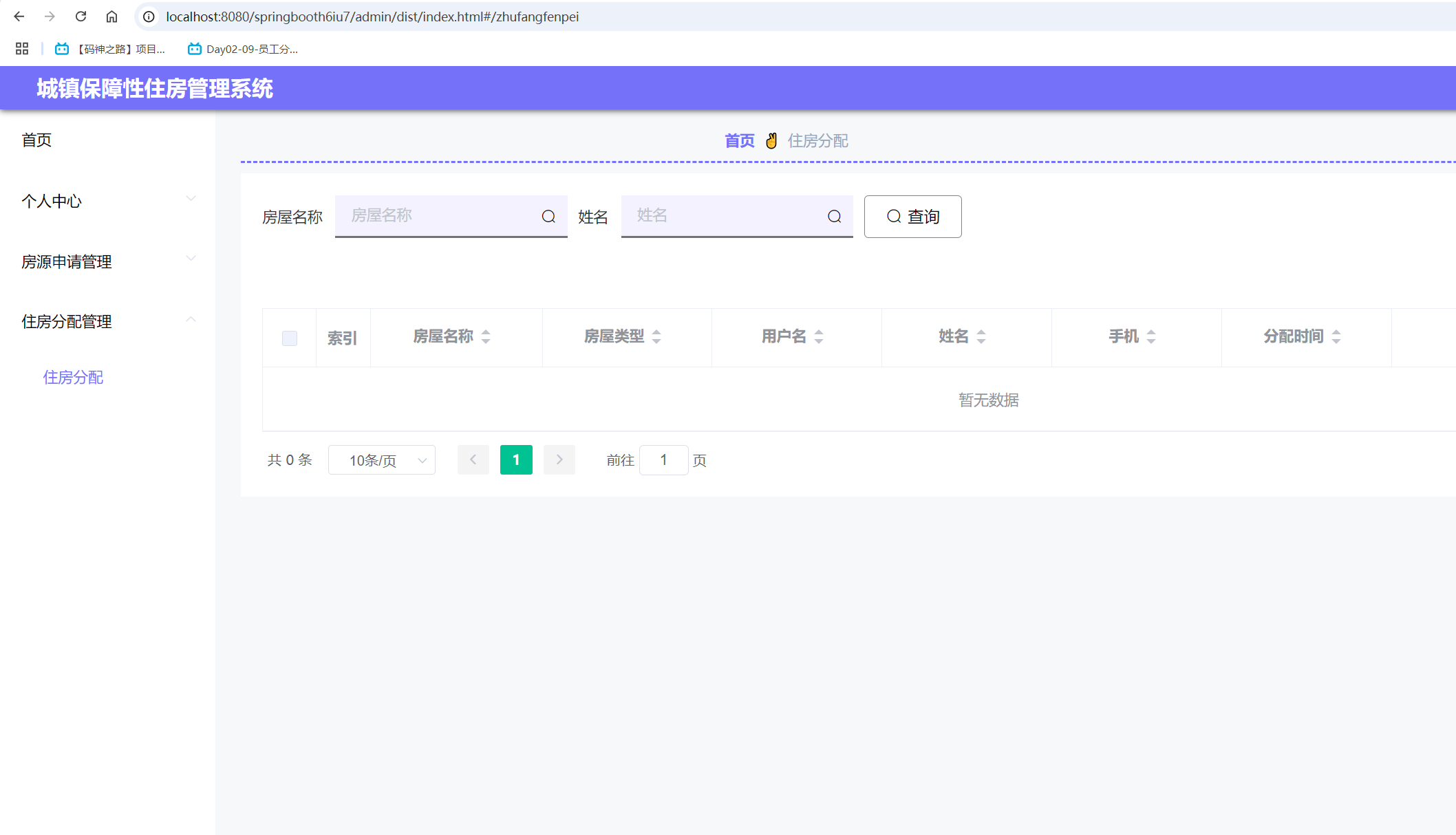
Task: Click the browser address bar URL
Action: (x=372, y=17)
